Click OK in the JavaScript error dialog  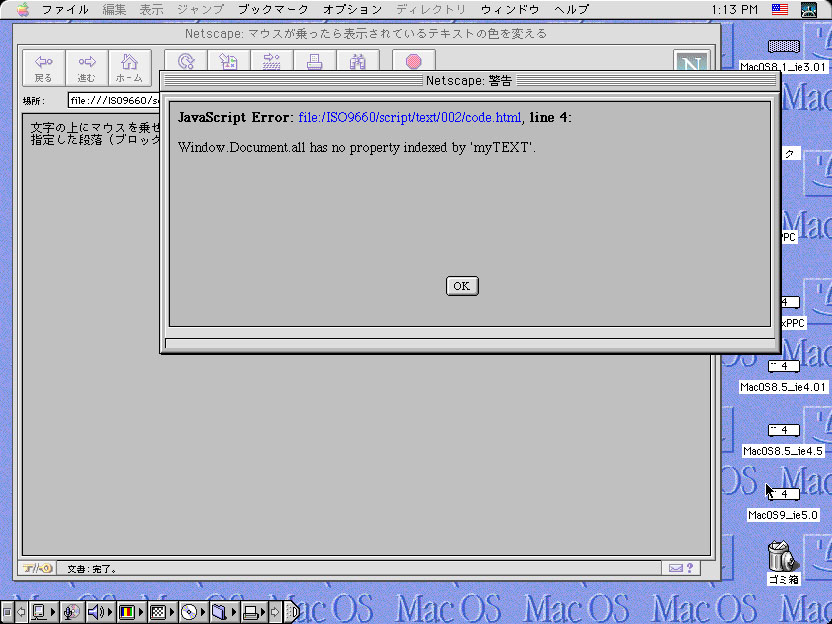[462, 286]
